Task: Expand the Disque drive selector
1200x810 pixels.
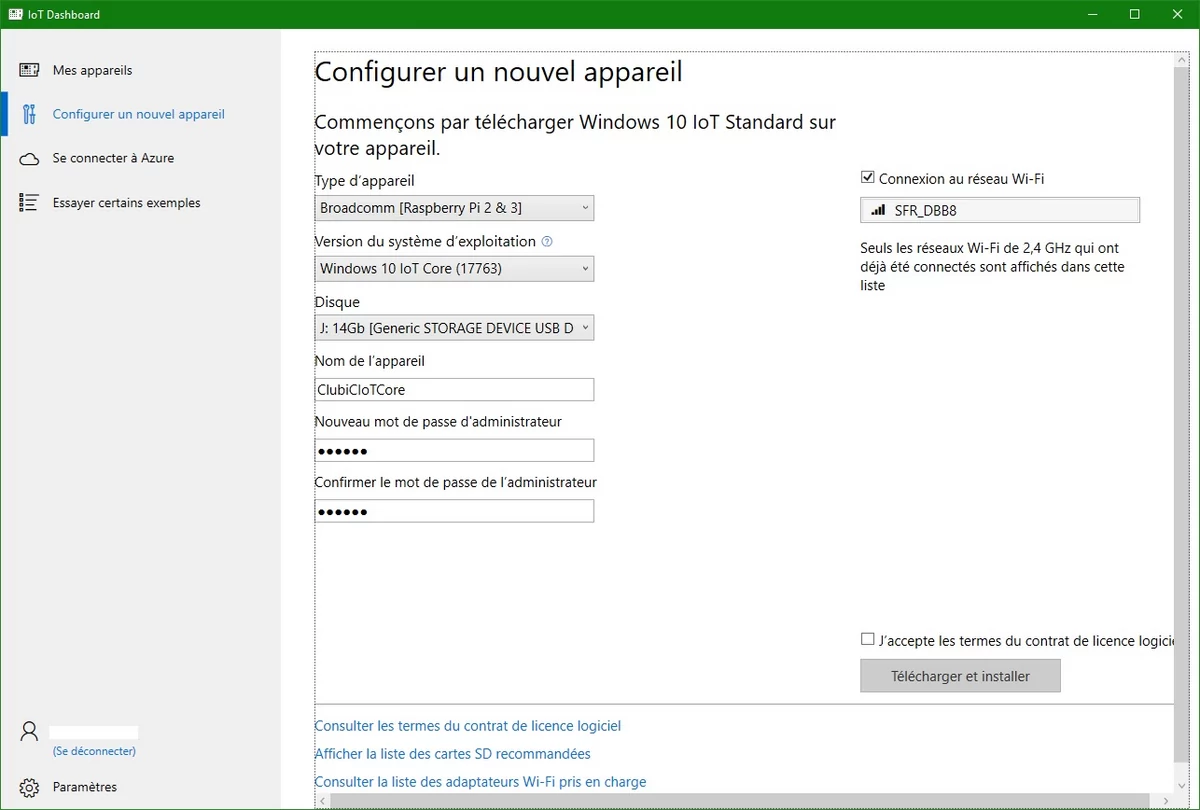Action: coord(454,328)
